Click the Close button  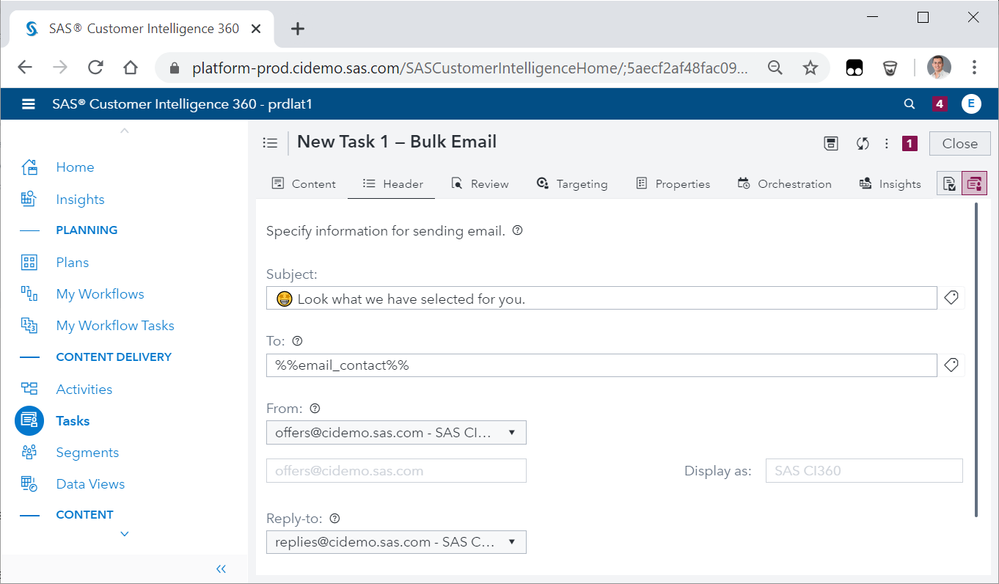[959, 143]
